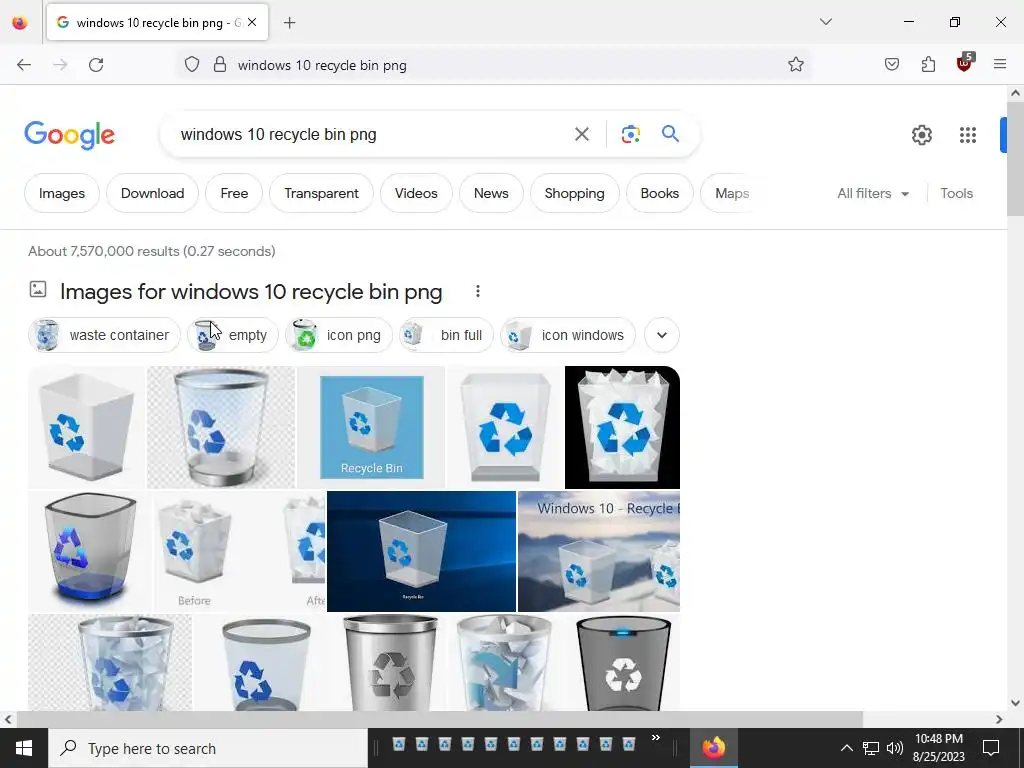Save page to Pocket
This screenshot has height=768, width=1024.
tap(891, 64)
